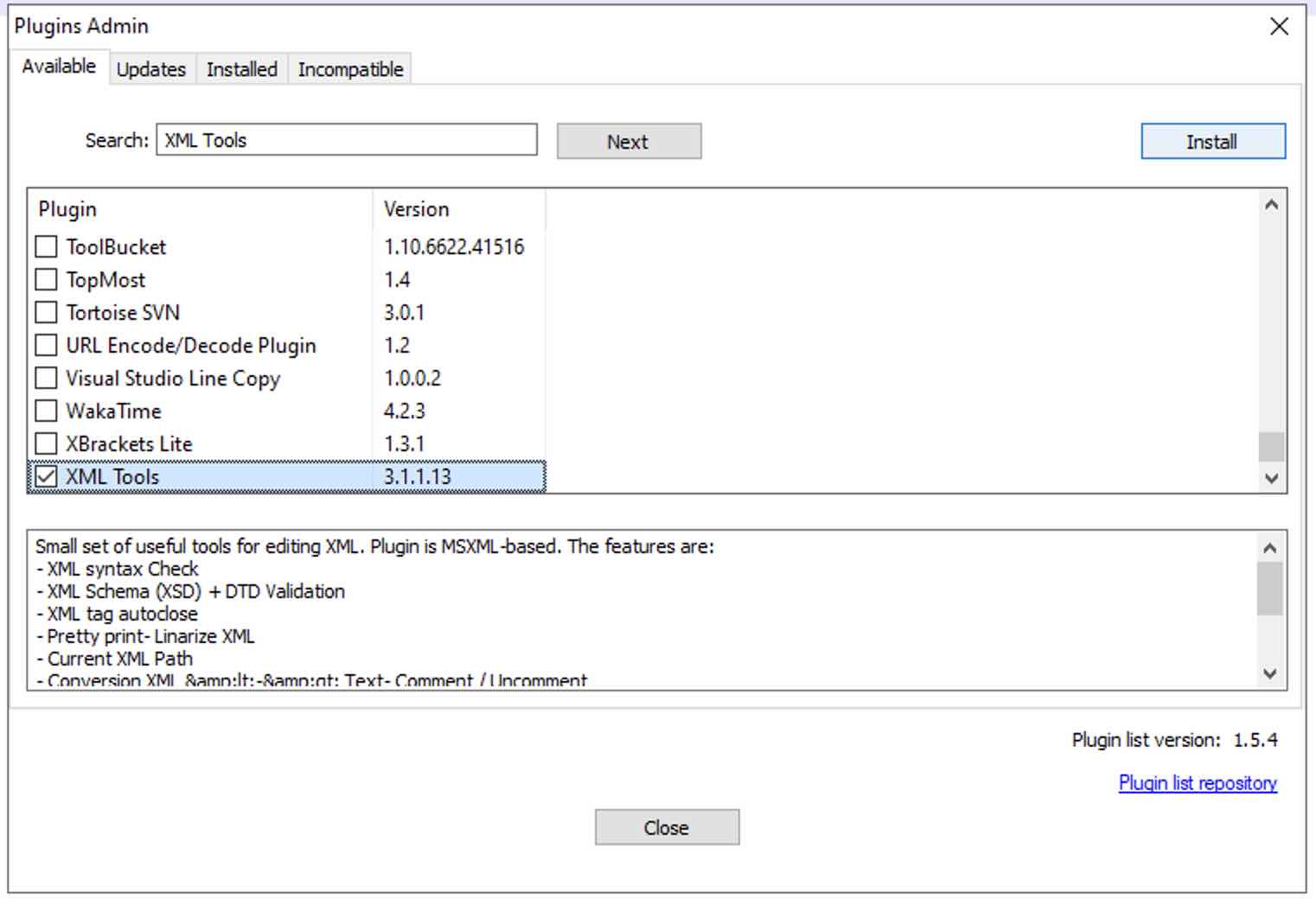
Task: Switch to the Updates tab
Action: 151,69
